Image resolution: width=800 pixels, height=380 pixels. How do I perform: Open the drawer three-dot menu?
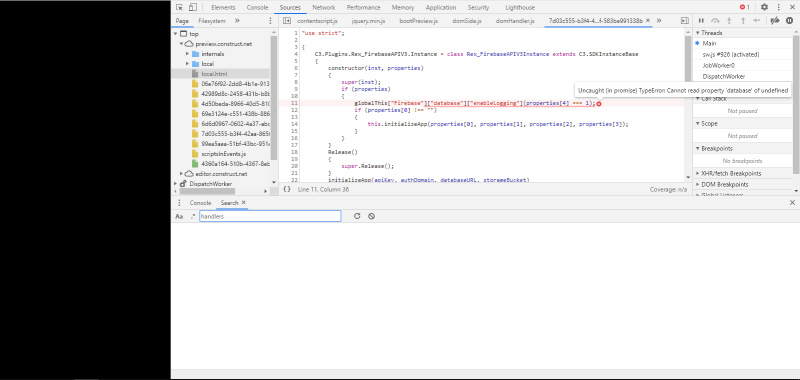(x=179, y=202)
